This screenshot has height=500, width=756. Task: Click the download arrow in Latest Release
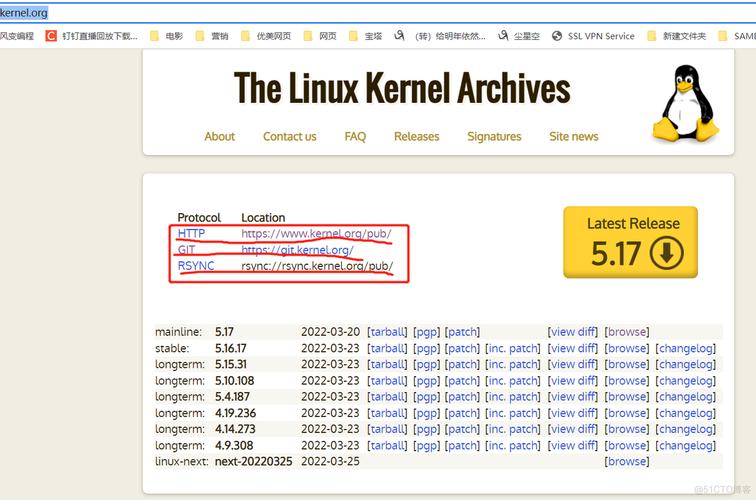pos(666,253)
